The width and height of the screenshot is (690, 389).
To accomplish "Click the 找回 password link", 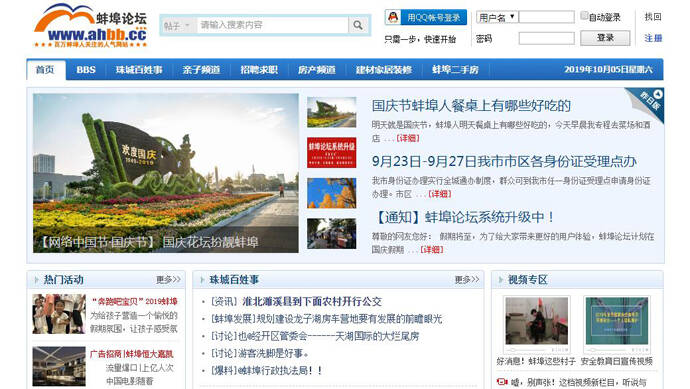I will (x=653, y=17).
